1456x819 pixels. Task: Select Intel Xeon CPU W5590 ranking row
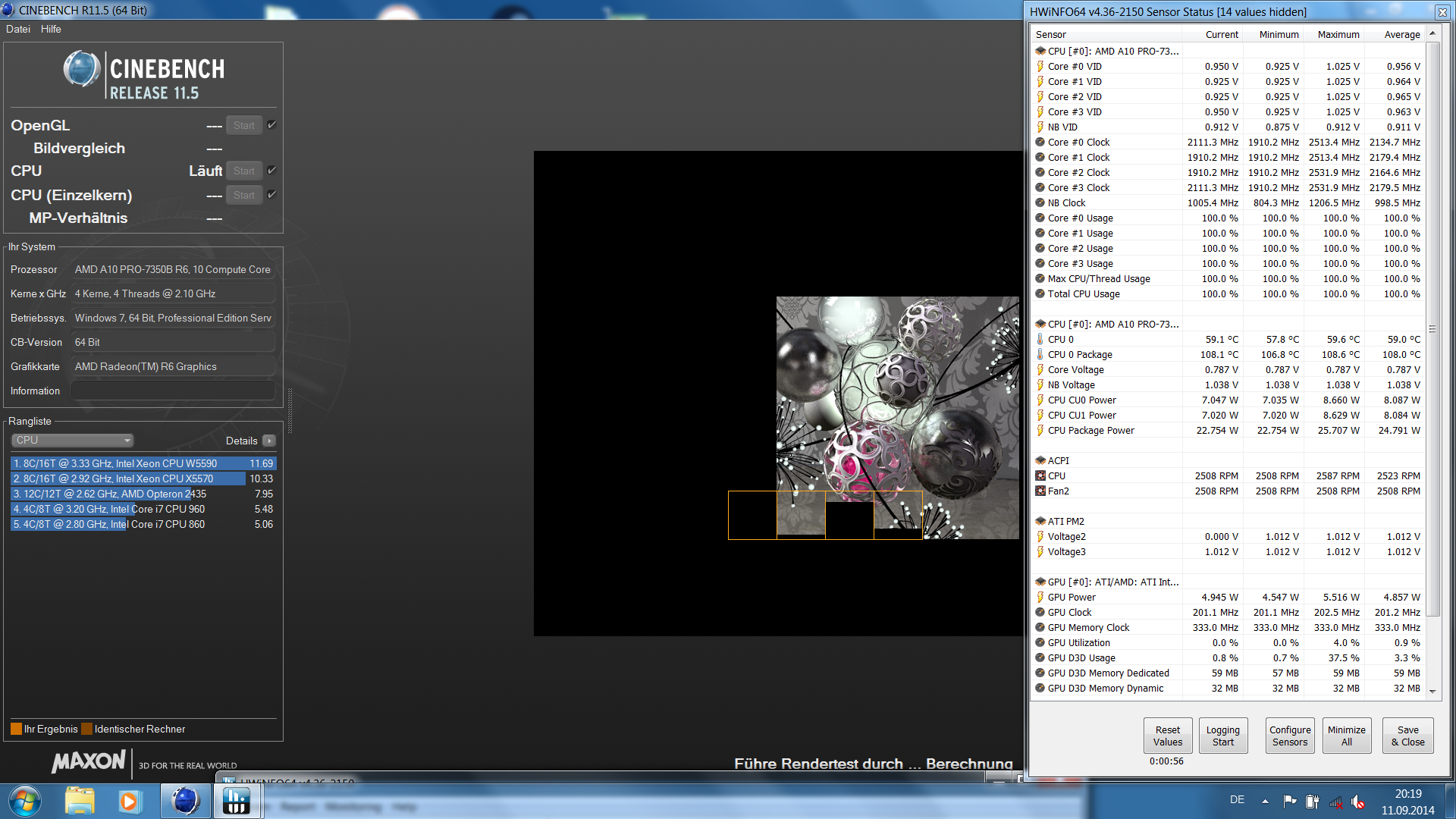pyautogui.click(x=143, y=463)
